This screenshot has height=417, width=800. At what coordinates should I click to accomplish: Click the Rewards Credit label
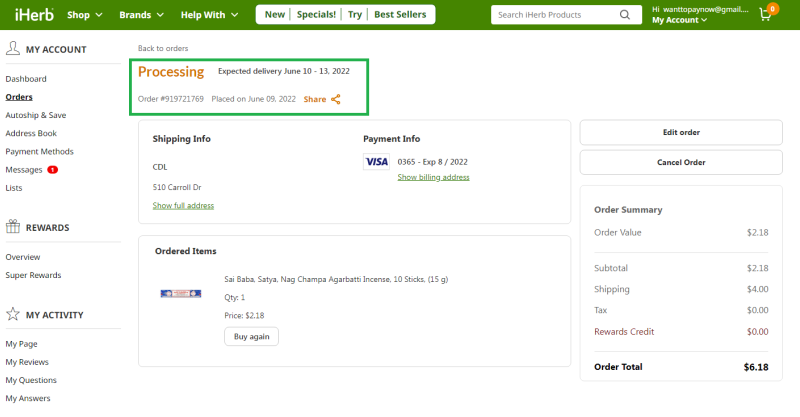[624, 332]
